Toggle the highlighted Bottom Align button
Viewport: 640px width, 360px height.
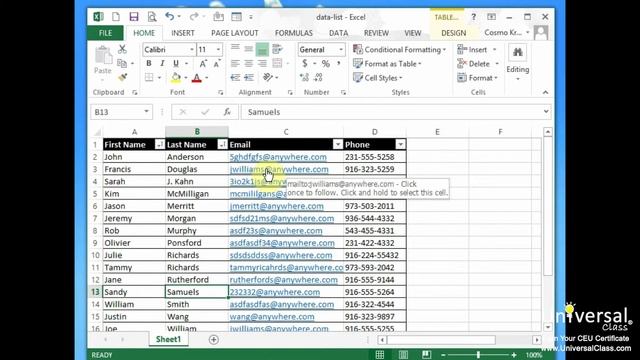tap(262, 49)
